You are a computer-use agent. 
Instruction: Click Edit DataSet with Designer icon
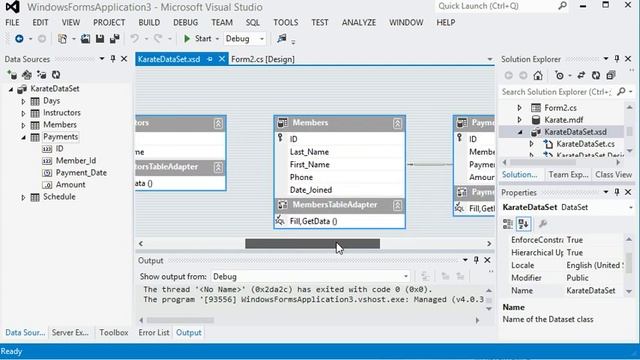coord(27,75)
